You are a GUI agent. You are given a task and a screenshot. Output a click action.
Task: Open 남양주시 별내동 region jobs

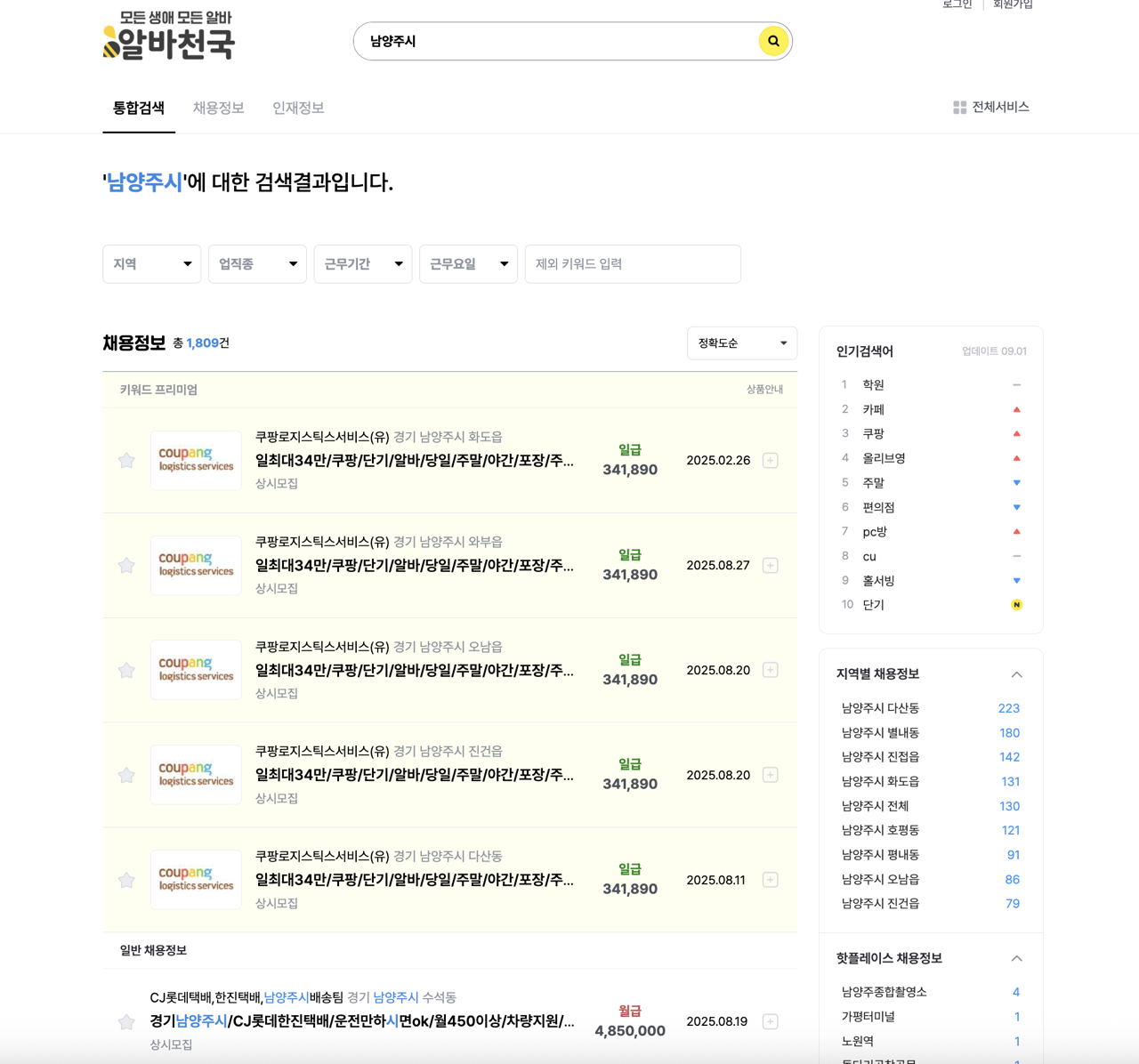(x=880, y=733)
